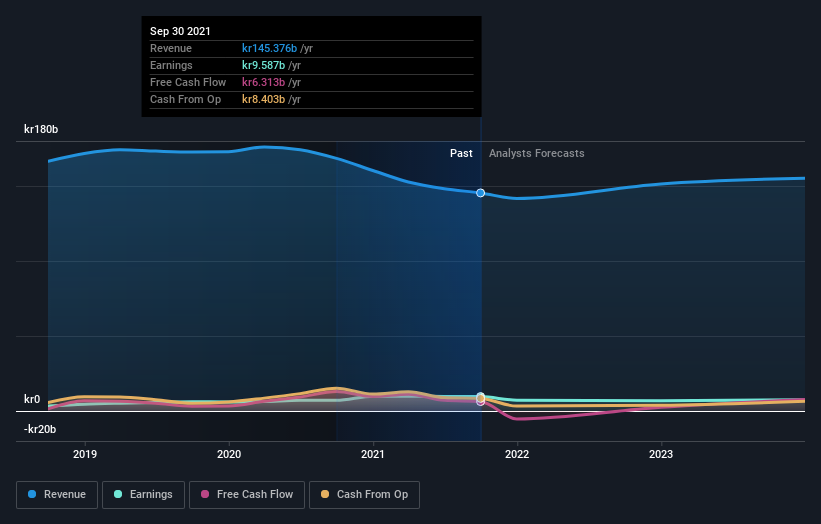Click the kr180b y-axis label
821x524 pixels.
[41, 129]
